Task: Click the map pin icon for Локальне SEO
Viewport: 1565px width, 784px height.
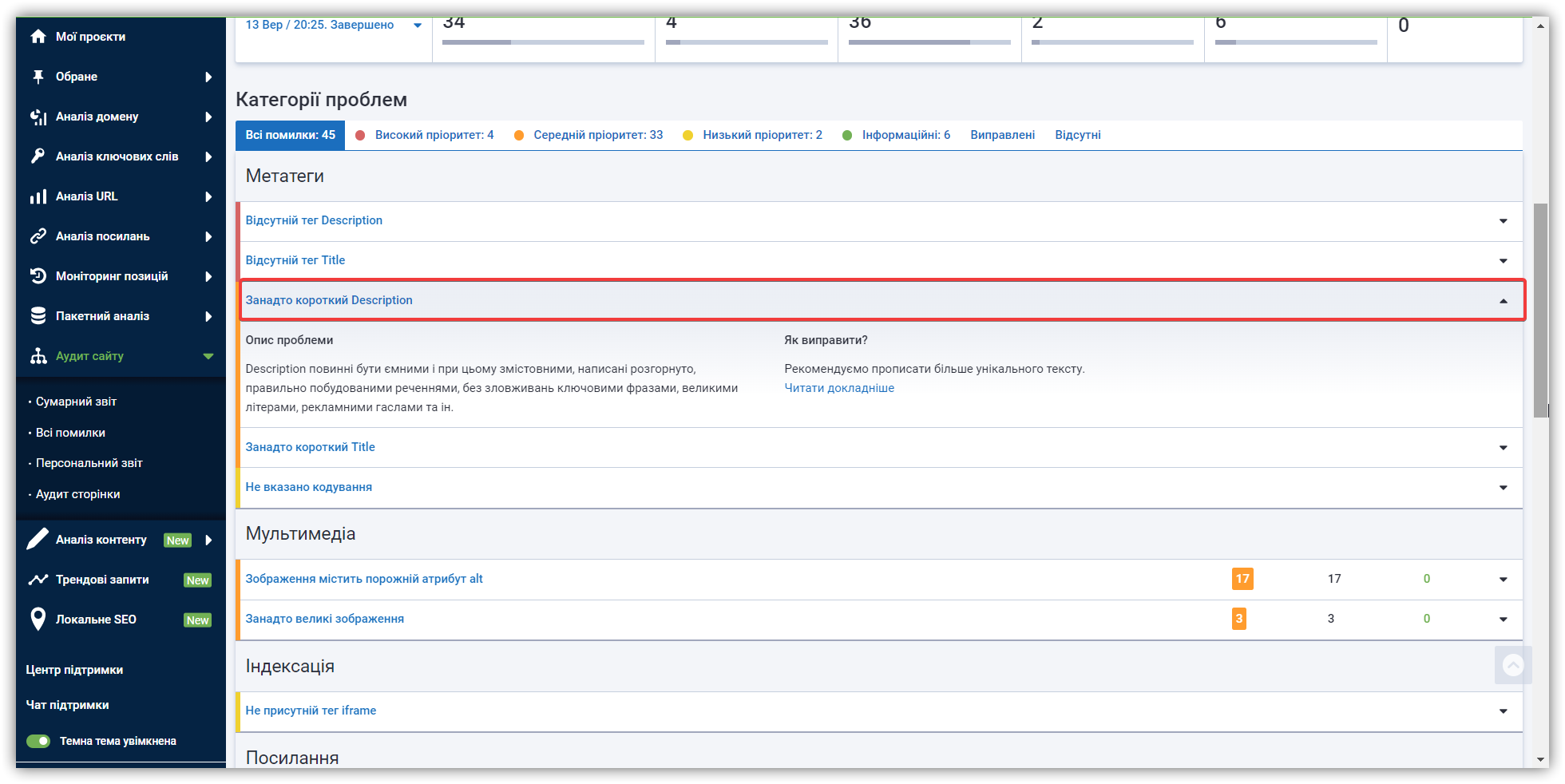Action: 38,620
